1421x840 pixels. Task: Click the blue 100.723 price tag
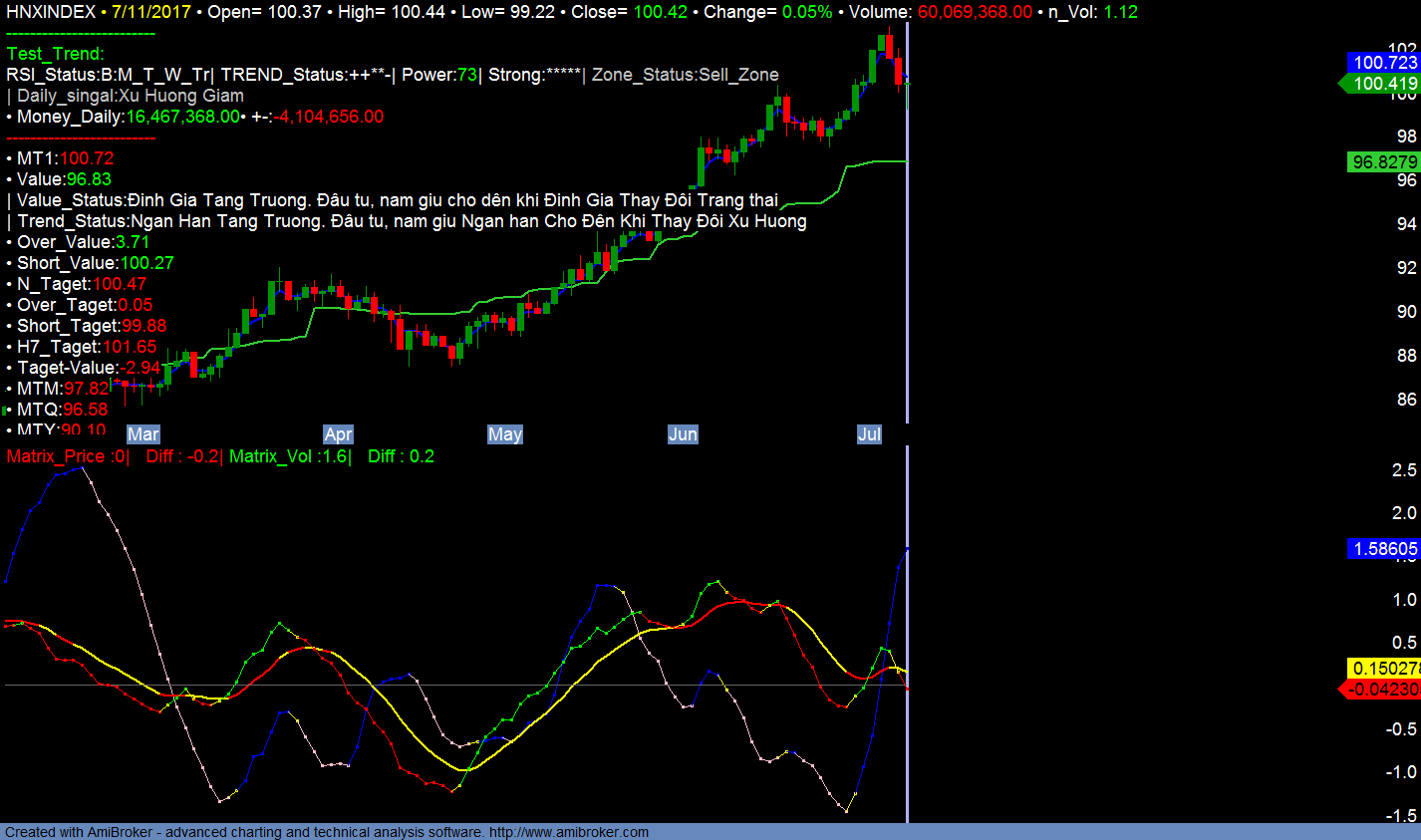click(x=1383, y=63)
